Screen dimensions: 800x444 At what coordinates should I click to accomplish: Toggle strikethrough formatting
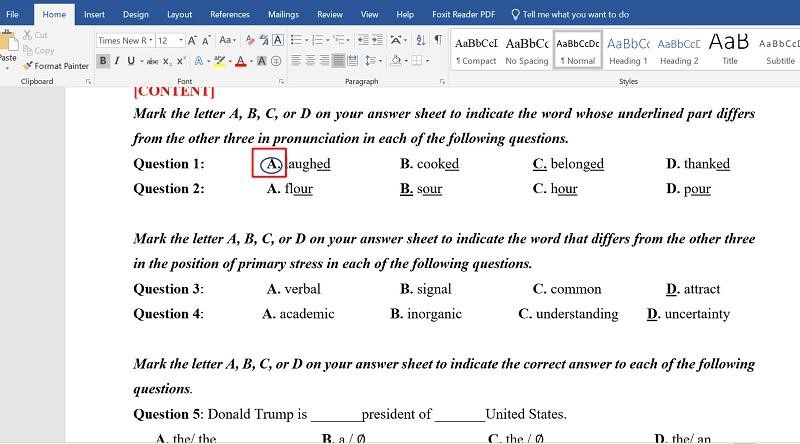[152, 61]
